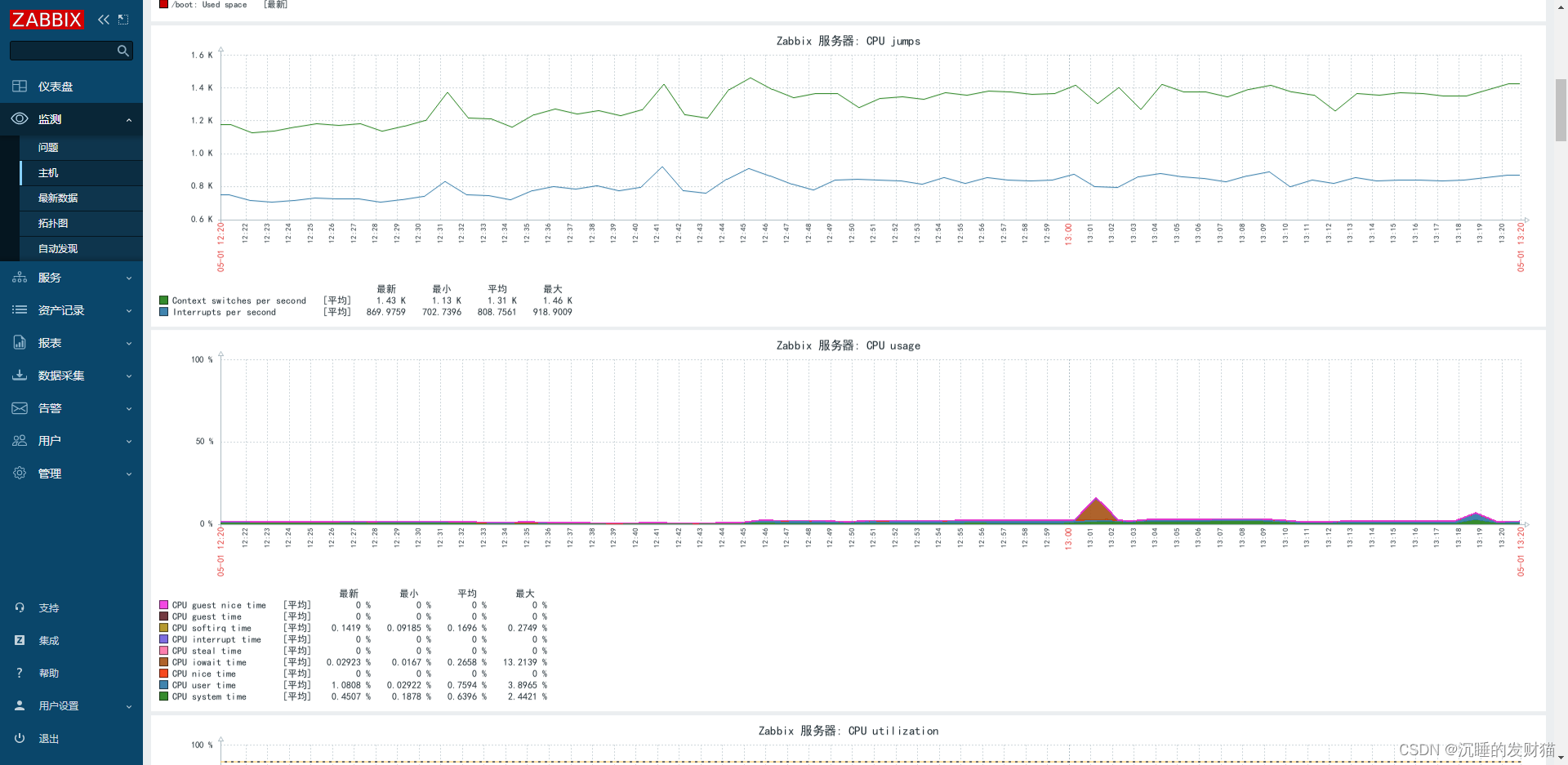Click the 'CPU guest time' legend label
Image resolution: width=1568 pixels, height=765 pixels.
[x=207, y=616]
